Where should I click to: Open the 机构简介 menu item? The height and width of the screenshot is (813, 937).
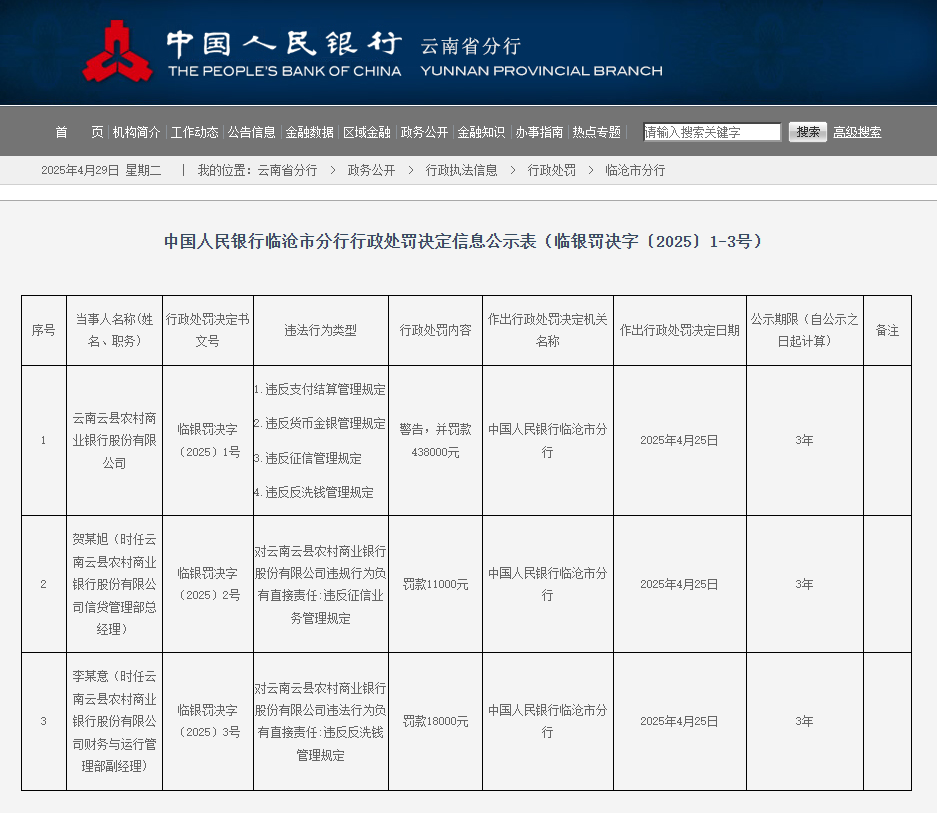[x=136, y=132]
